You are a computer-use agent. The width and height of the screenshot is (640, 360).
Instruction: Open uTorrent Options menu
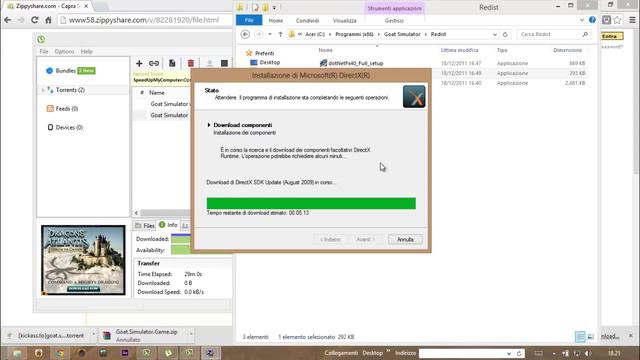[x=64, y=51]
